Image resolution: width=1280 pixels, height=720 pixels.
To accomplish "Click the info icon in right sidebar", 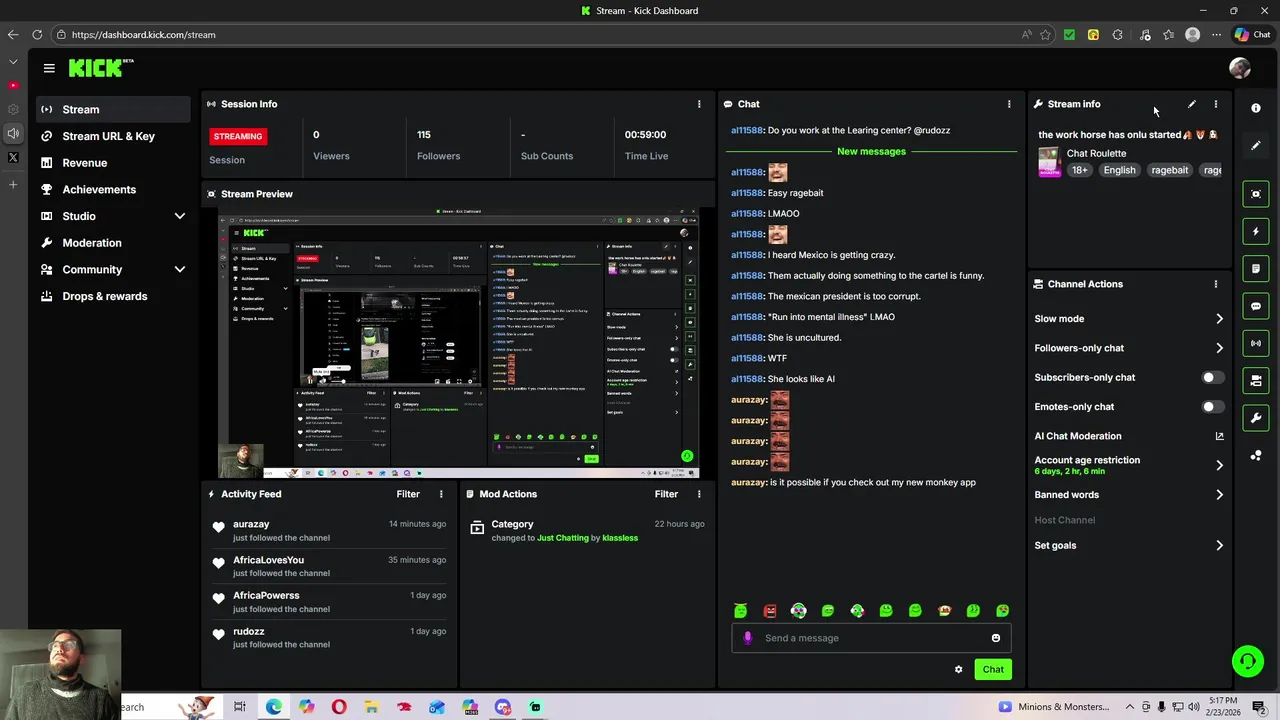I will (x=1256, y=108).
